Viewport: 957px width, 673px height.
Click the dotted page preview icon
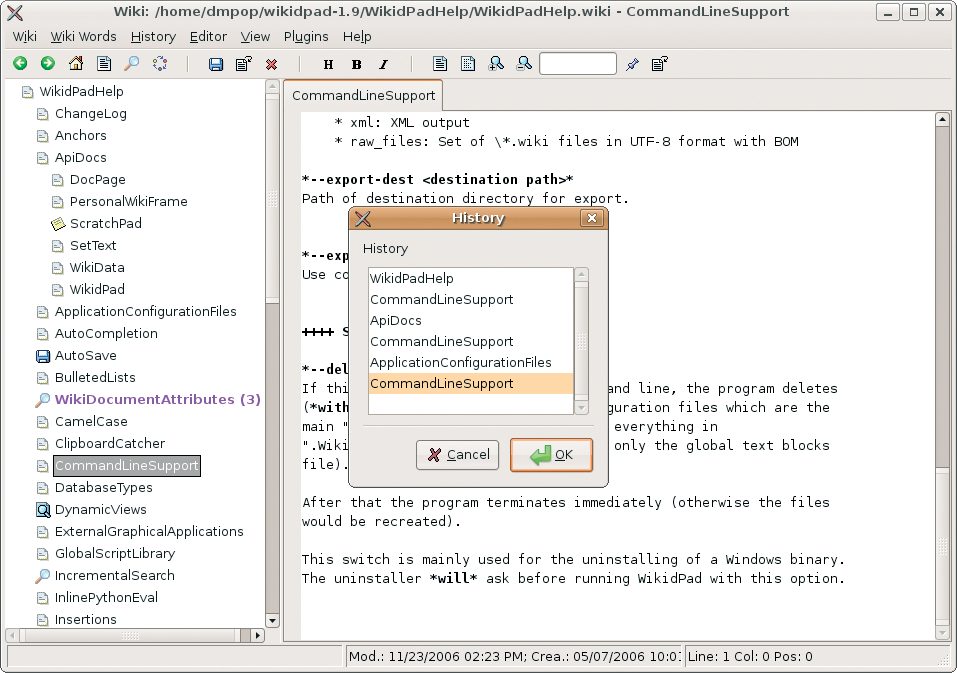click(x=468, y=64)
